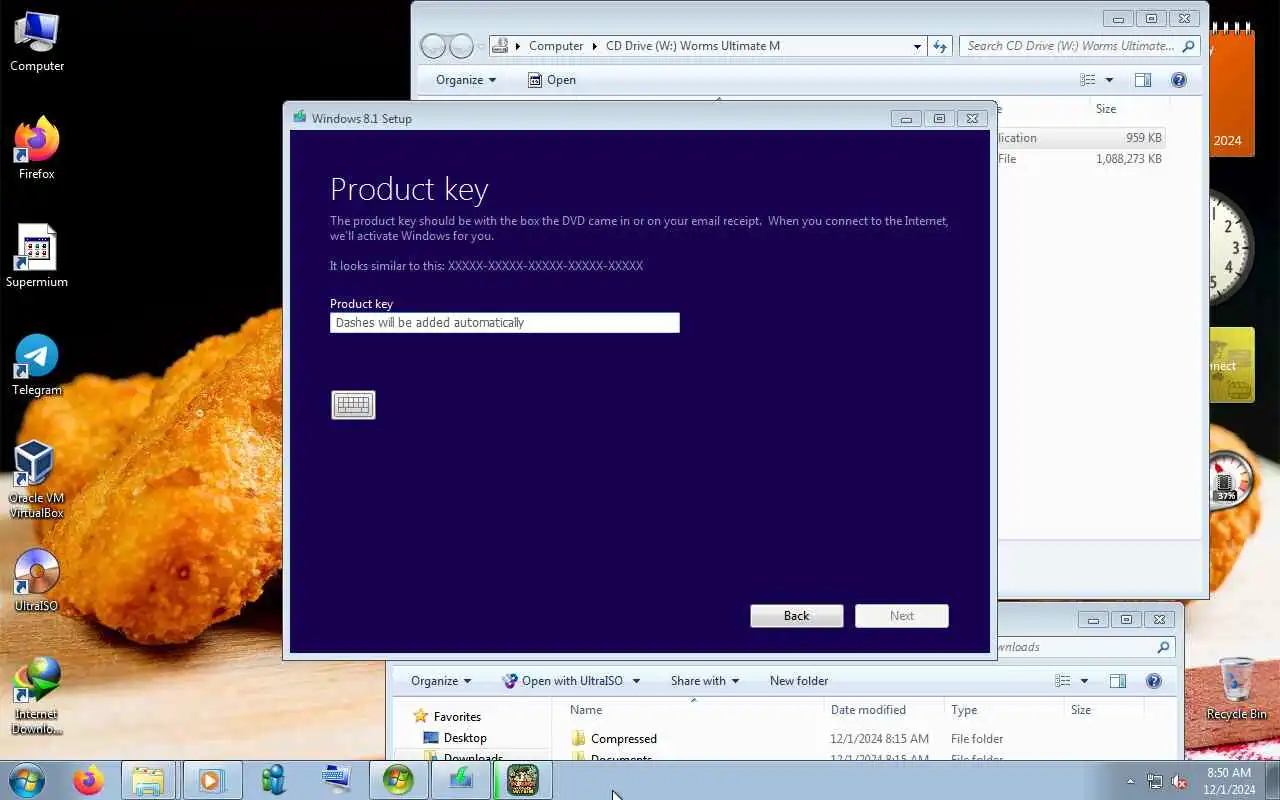Click the Computer breadcrumb in address bar
Image resolution: width=1280 pixels, height=800 pixels.
556,46
